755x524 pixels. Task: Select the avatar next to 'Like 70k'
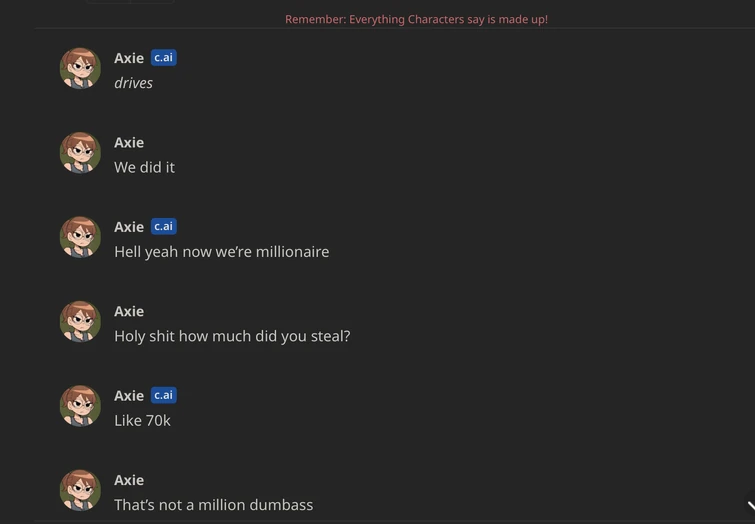coord(80,407)
